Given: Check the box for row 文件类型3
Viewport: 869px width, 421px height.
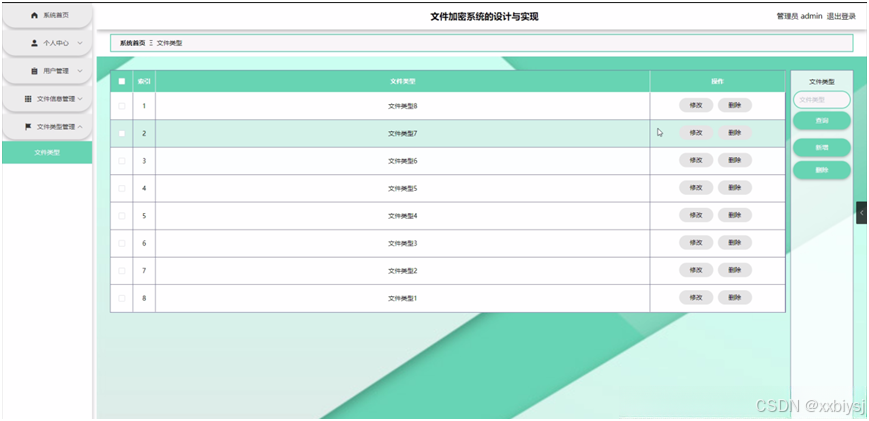Looking at the screenshot, I should click(x=122, y=243).
